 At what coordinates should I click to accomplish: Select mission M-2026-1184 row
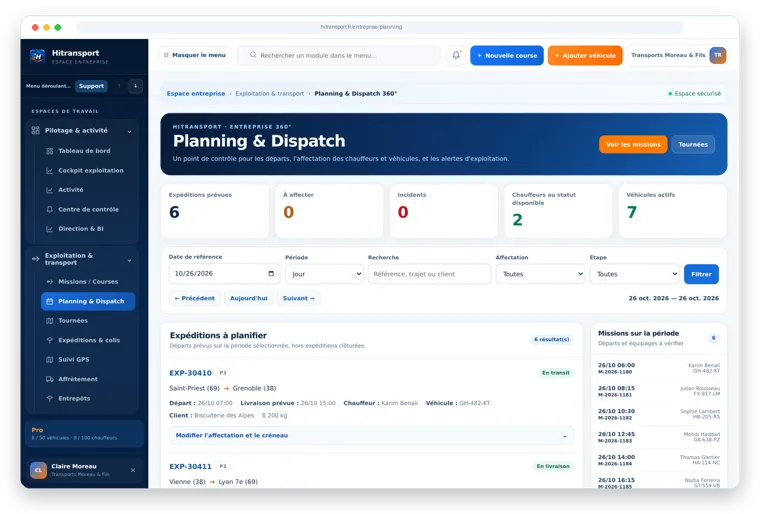click(x=659, y=460)
